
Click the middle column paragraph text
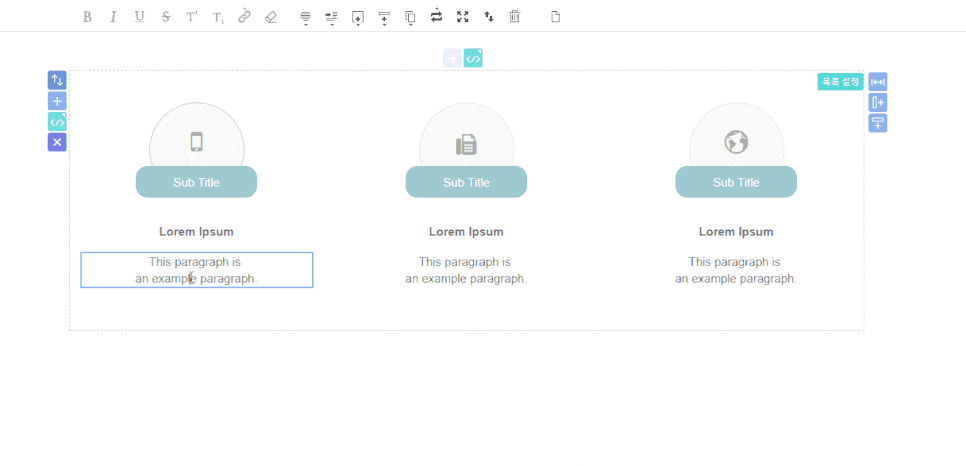point(466,270)
